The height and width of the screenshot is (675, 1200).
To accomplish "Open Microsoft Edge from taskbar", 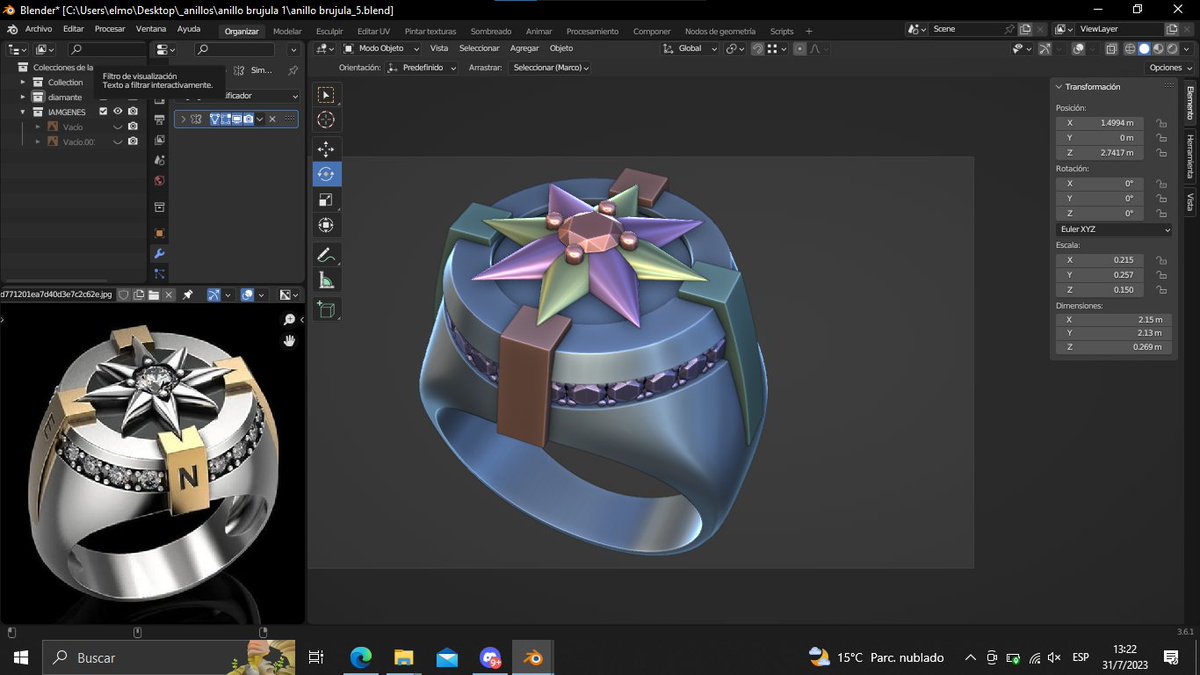I will coord(361,657).
